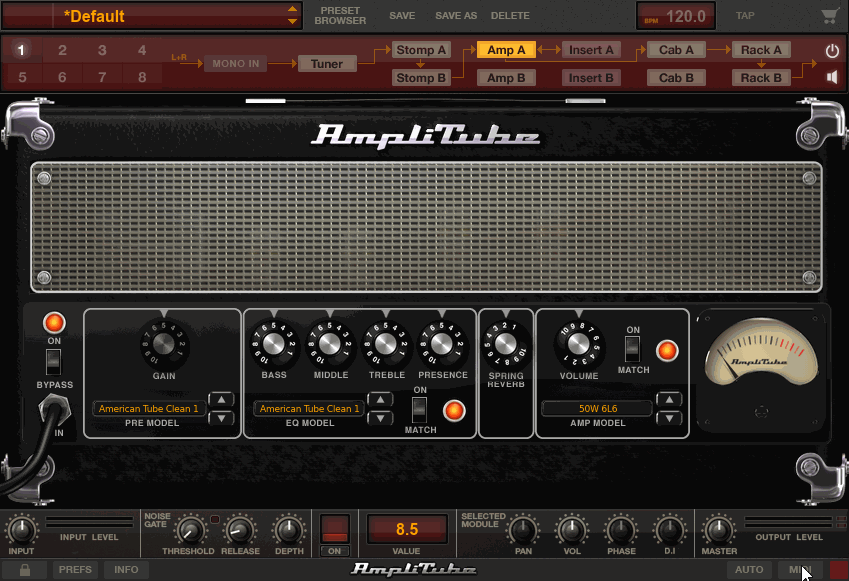Open the PRESET BROWSER

(x=340, y=16)
